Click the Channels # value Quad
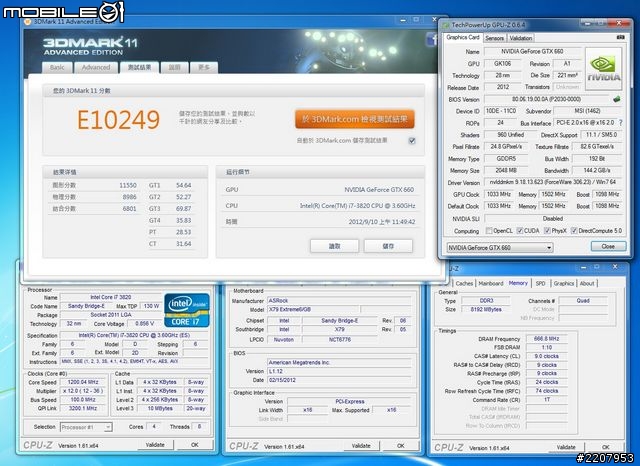640x466 pixels. coord(583,300)
